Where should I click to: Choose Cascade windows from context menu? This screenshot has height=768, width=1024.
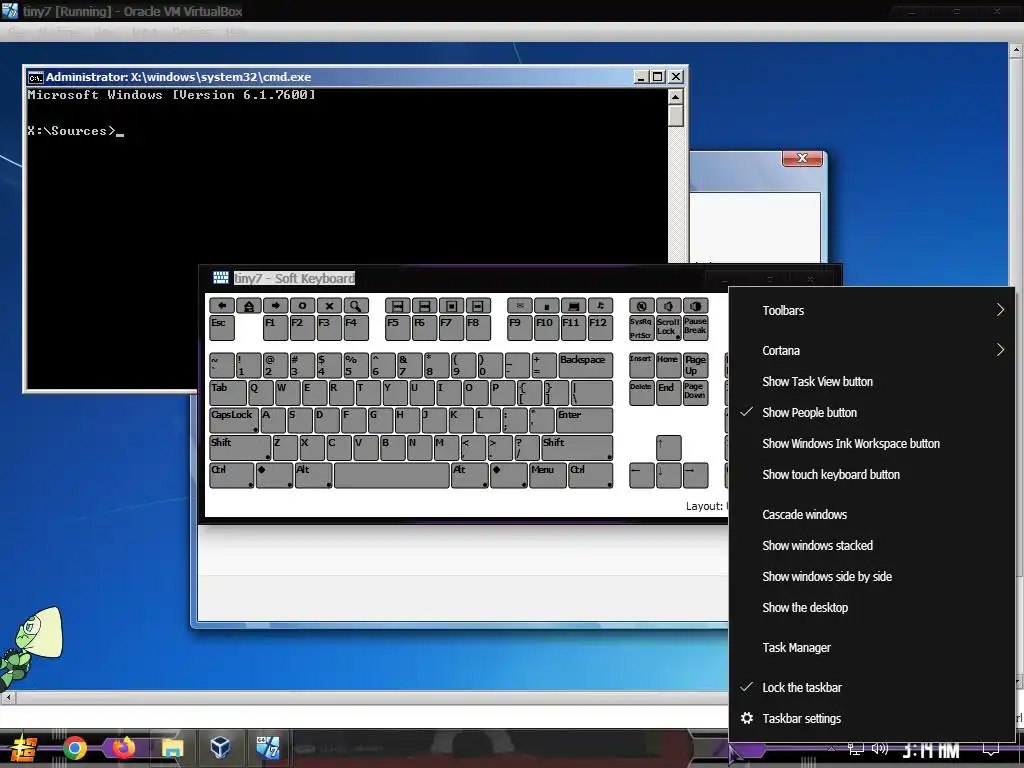click(872, 515)
